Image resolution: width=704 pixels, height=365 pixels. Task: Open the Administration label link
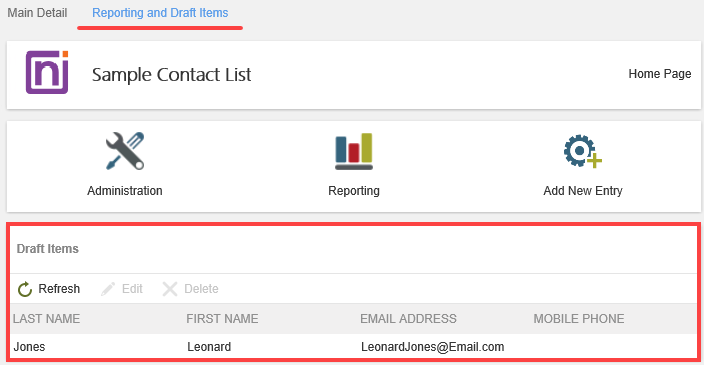(125, 191)
